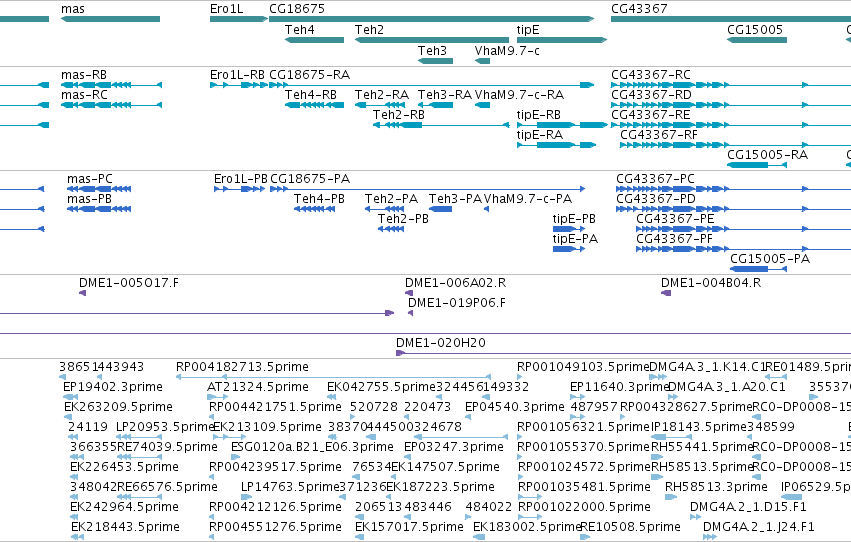The width and height of the screenshot is (851, 542).
Task: Select the CG15005-RA transcript label
Action: point(767,155)
